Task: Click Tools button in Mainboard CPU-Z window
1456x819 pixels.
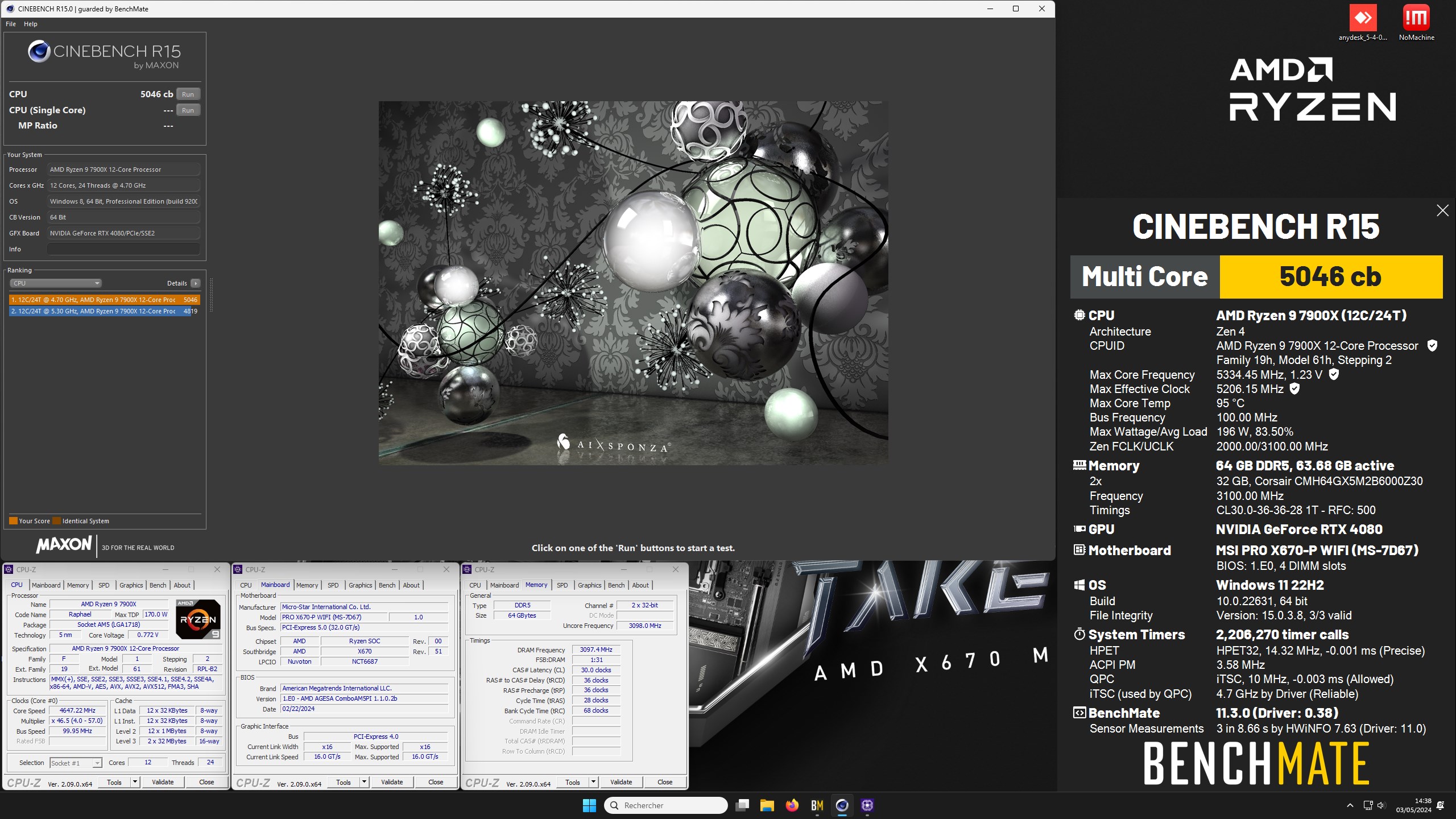Action: (344, 782)
